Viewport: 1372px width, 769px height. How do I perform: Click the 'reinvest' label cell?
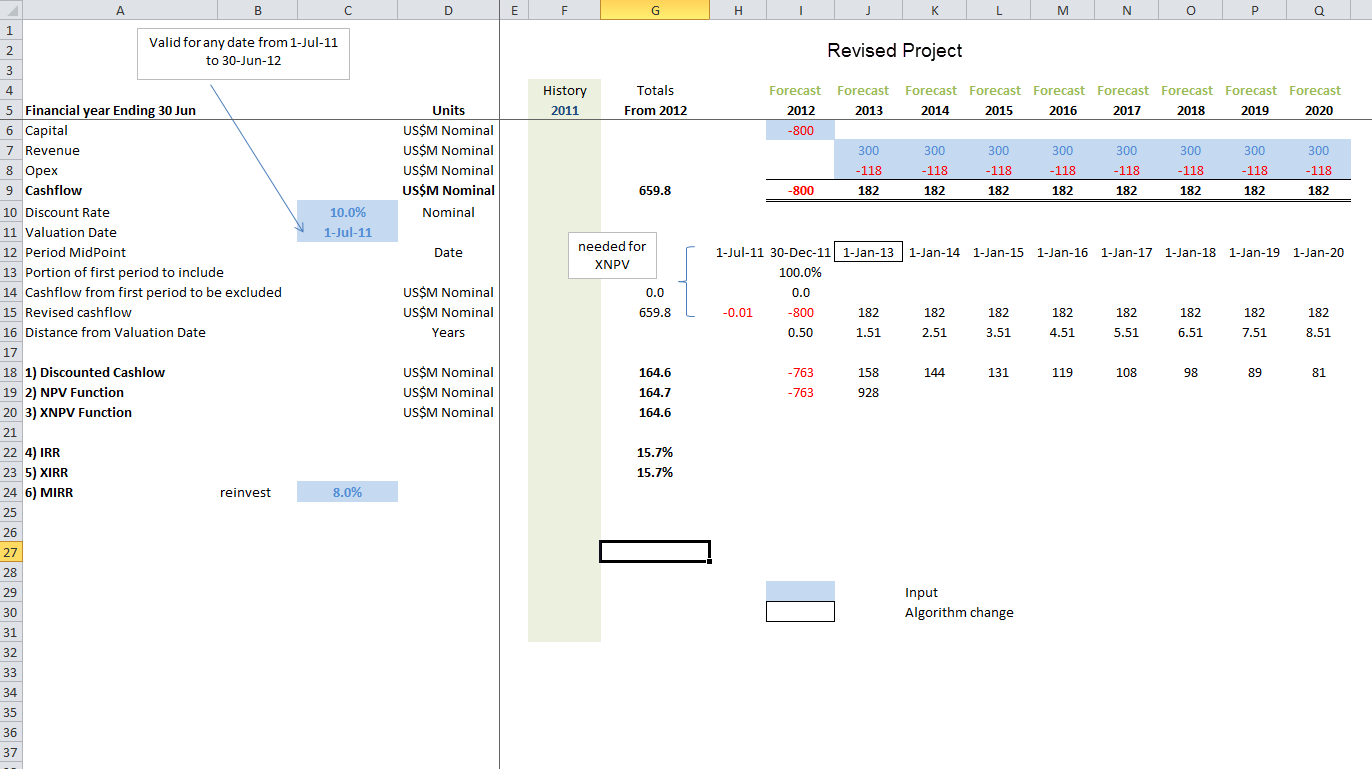(245, 492)
